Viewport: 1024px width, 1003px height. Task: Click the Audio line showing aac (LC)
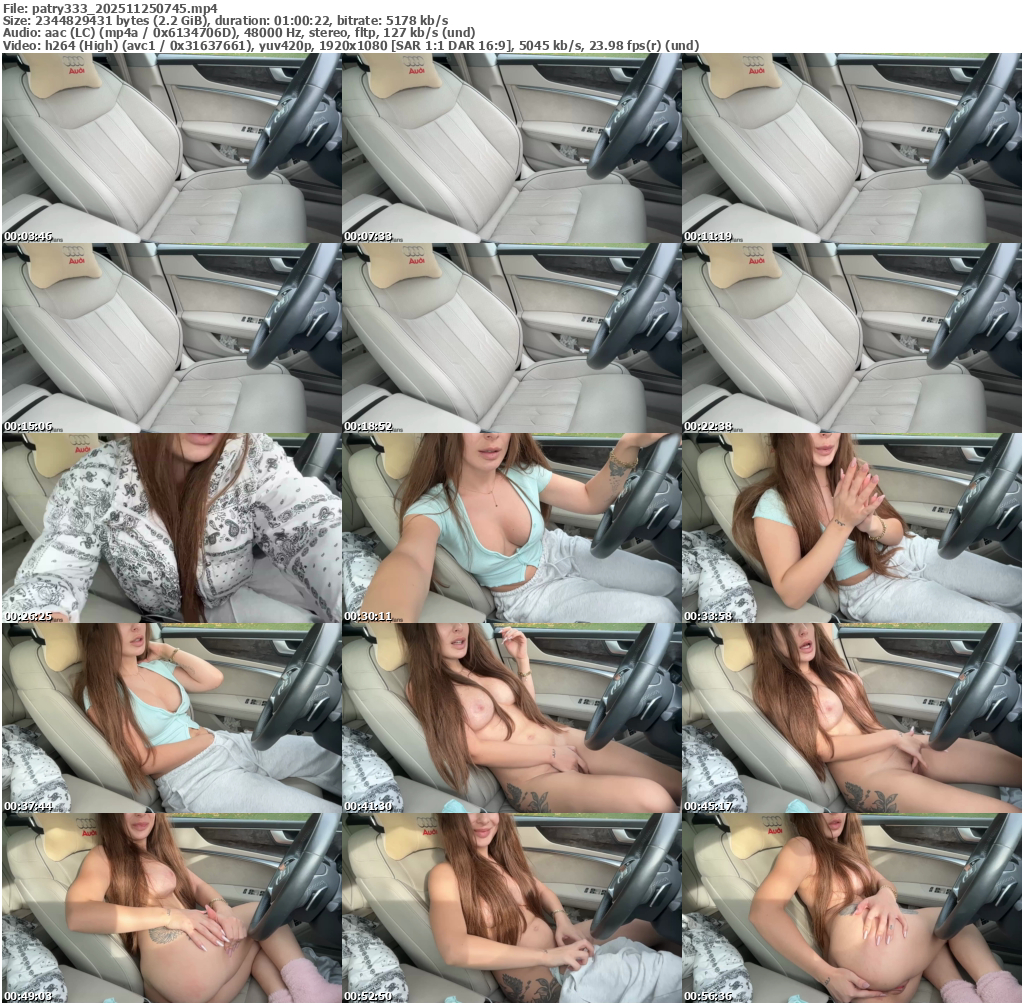point(239,33)
